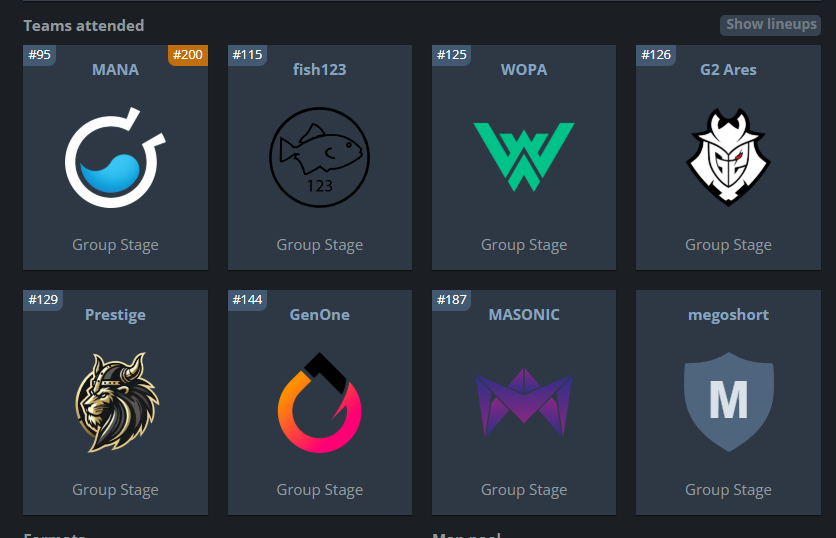Click Group Stage text under WOPA
The height and width of the screenshot is (538, 836).
click(524, 245)
